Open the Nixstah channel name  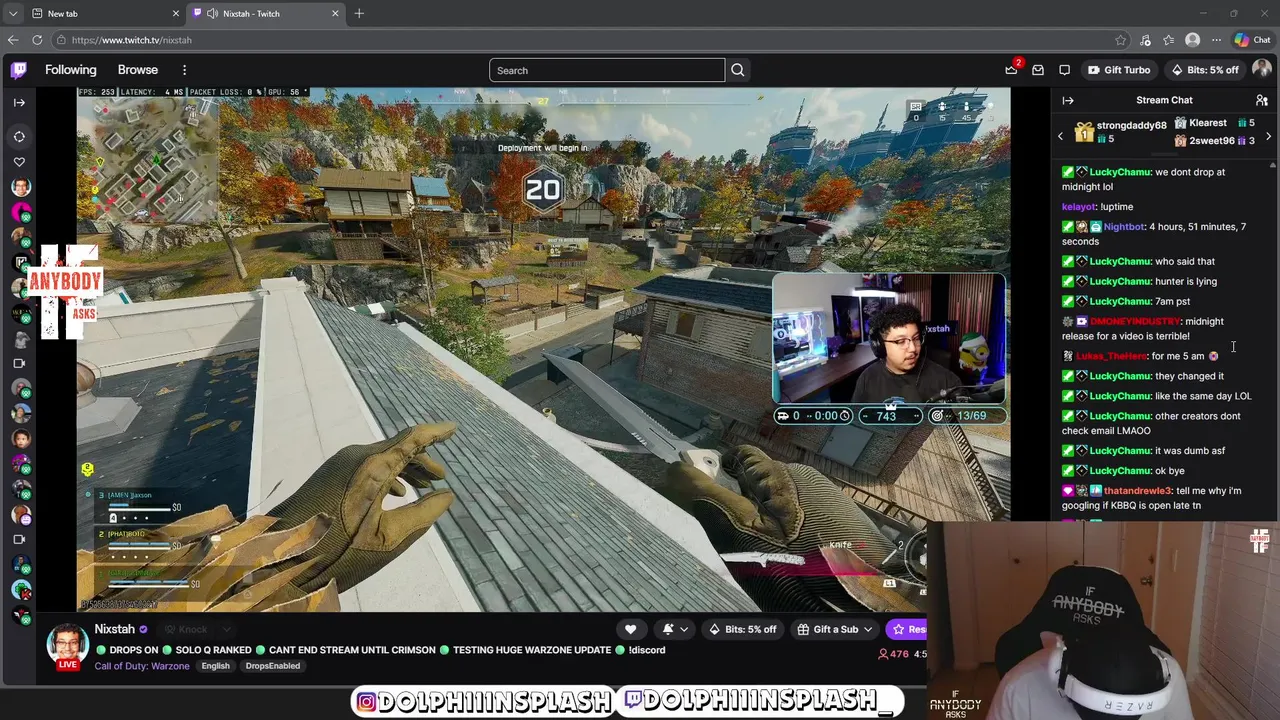pyautogui.click(x=114, y=629)
